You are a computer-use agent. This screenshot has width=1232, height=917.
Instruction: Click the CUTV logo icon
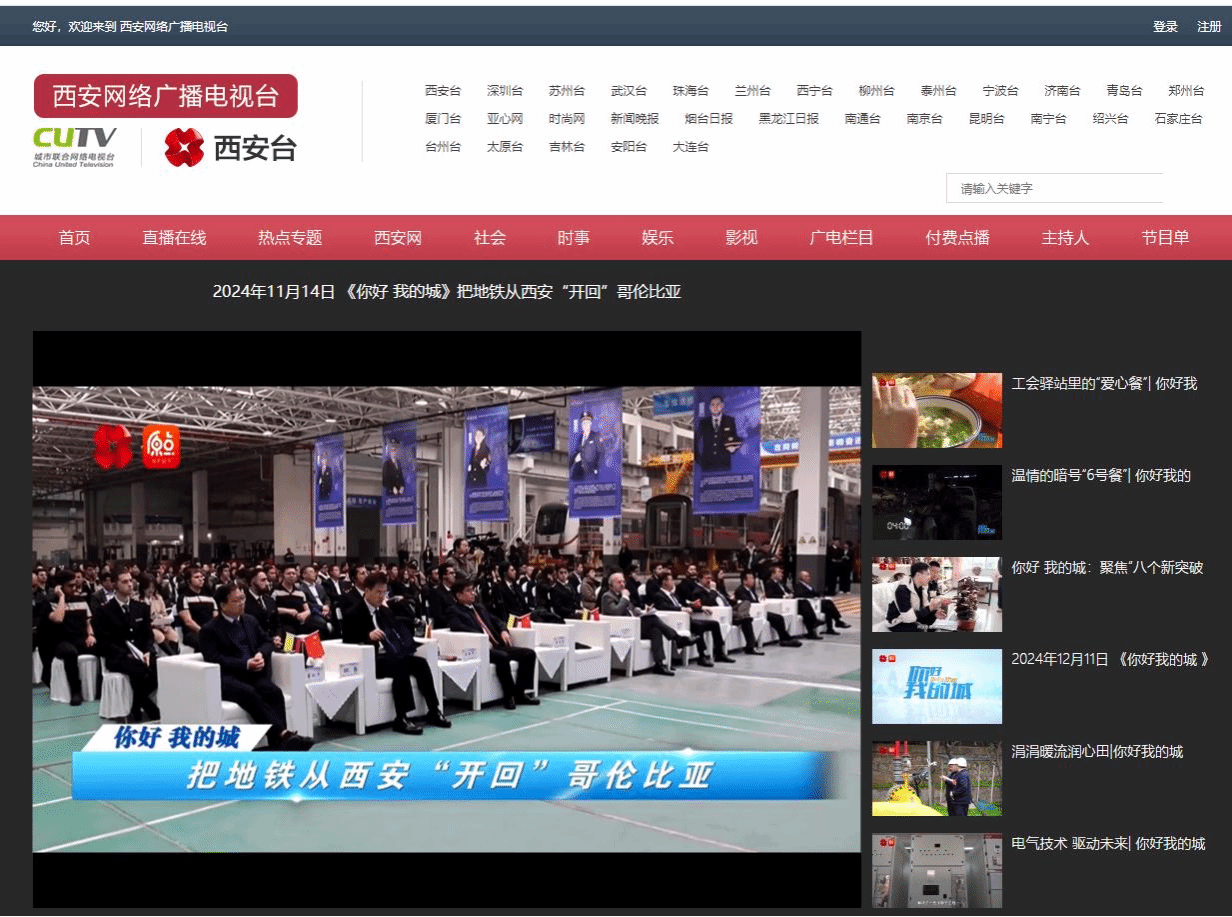[x=74, y=146]
